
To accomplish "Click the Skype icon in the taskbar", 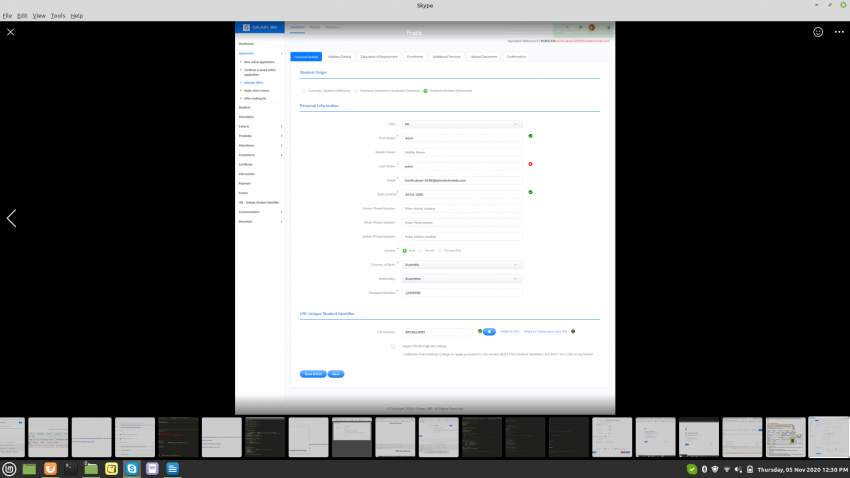I will pos(131,468).
